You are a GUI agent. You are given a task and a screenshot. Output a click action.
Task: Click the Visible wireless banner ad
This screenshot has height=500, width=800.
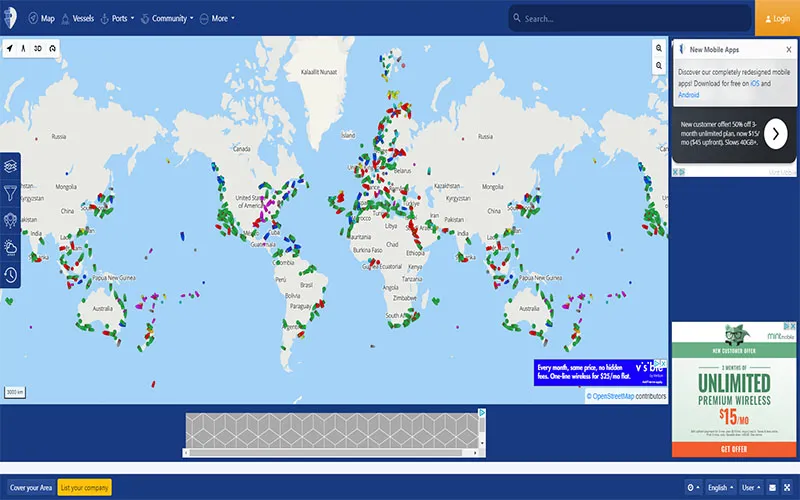pos(599,372)
